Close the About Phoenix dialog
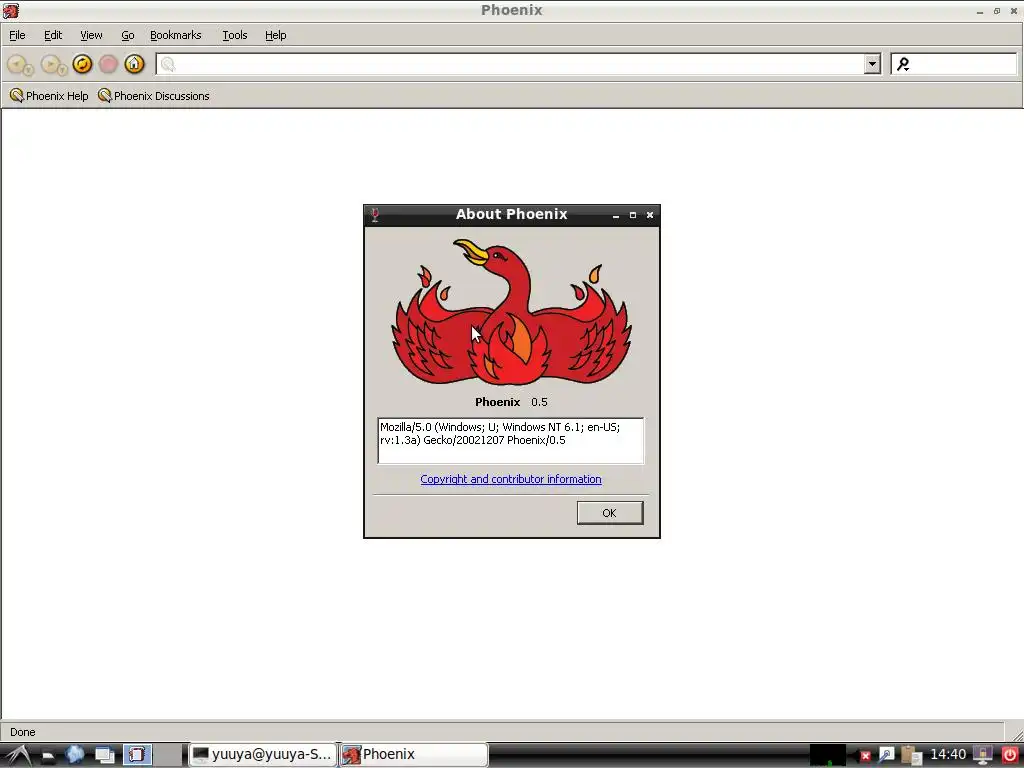 click(x=650, y=215)
